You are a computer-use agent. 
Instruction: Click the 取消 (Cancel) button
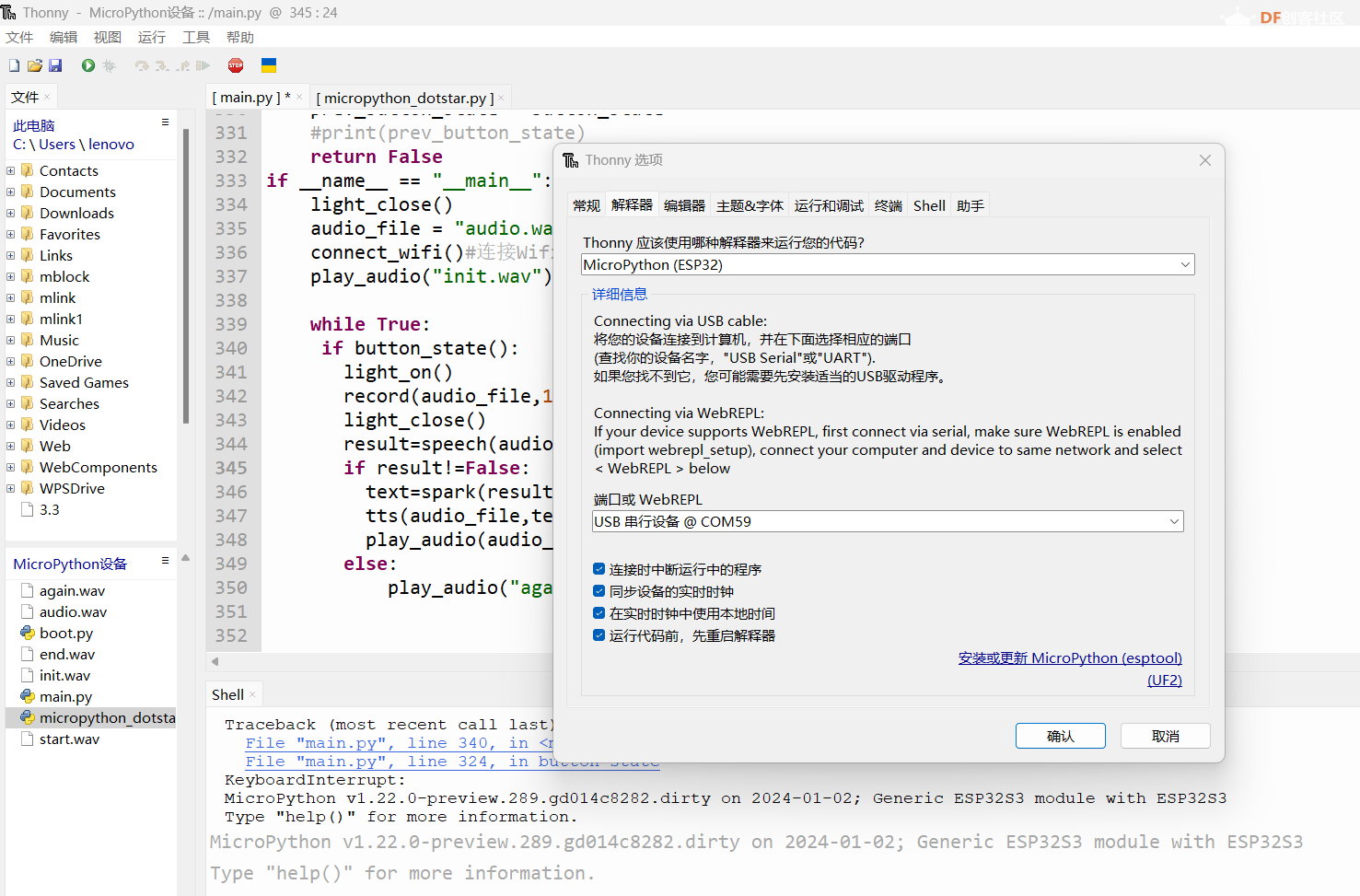tap(1166, 736)
